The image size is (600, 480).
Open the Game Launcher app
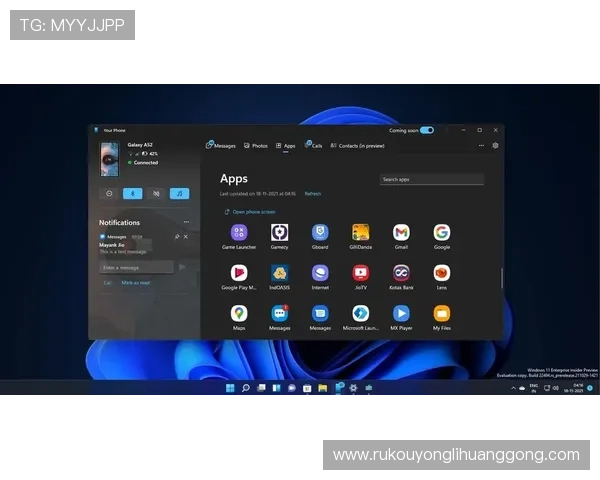pyautogui.click(x=239, y=233)
